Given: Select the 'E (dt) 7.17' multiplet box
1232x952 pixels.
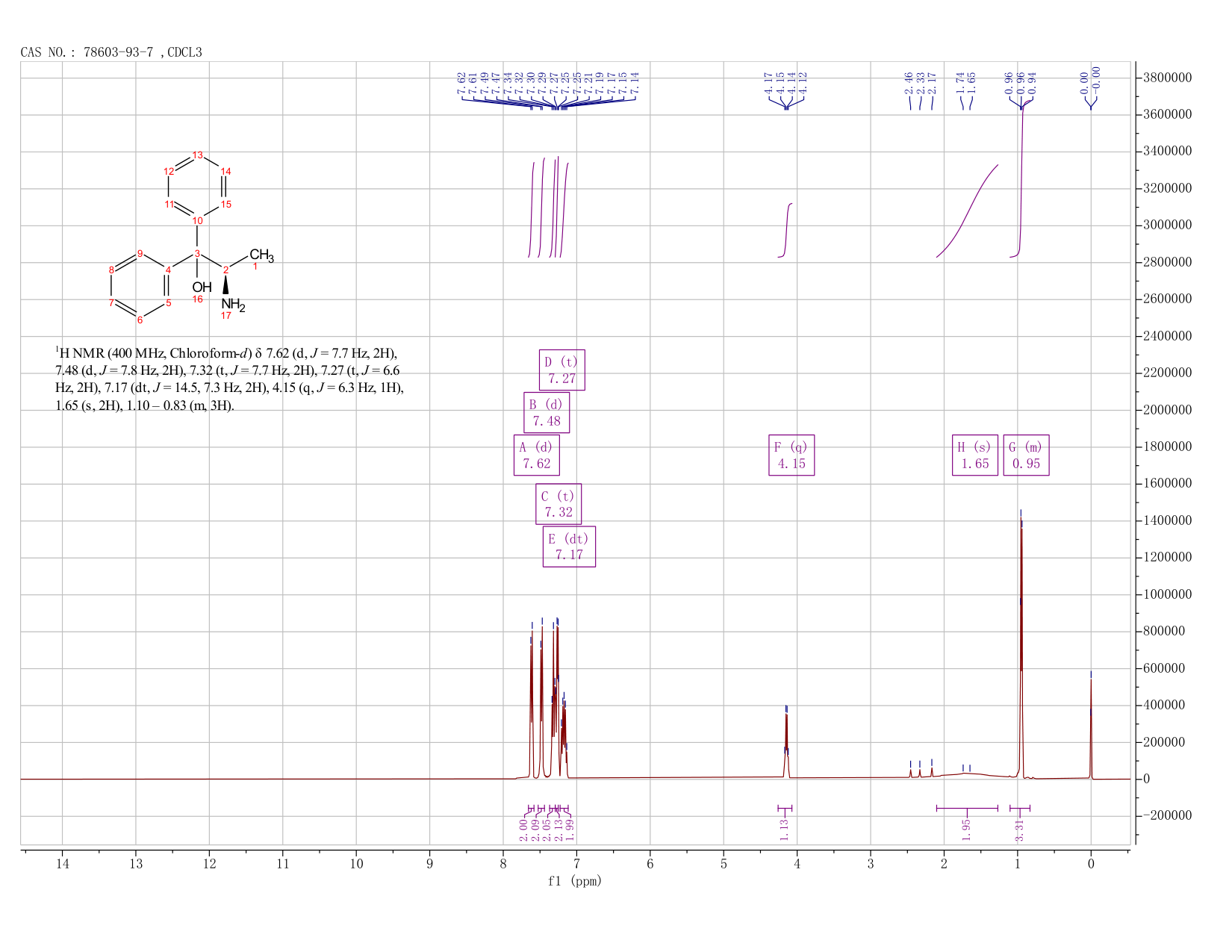Looking at the screenshot, I should (x=569, y=547).
